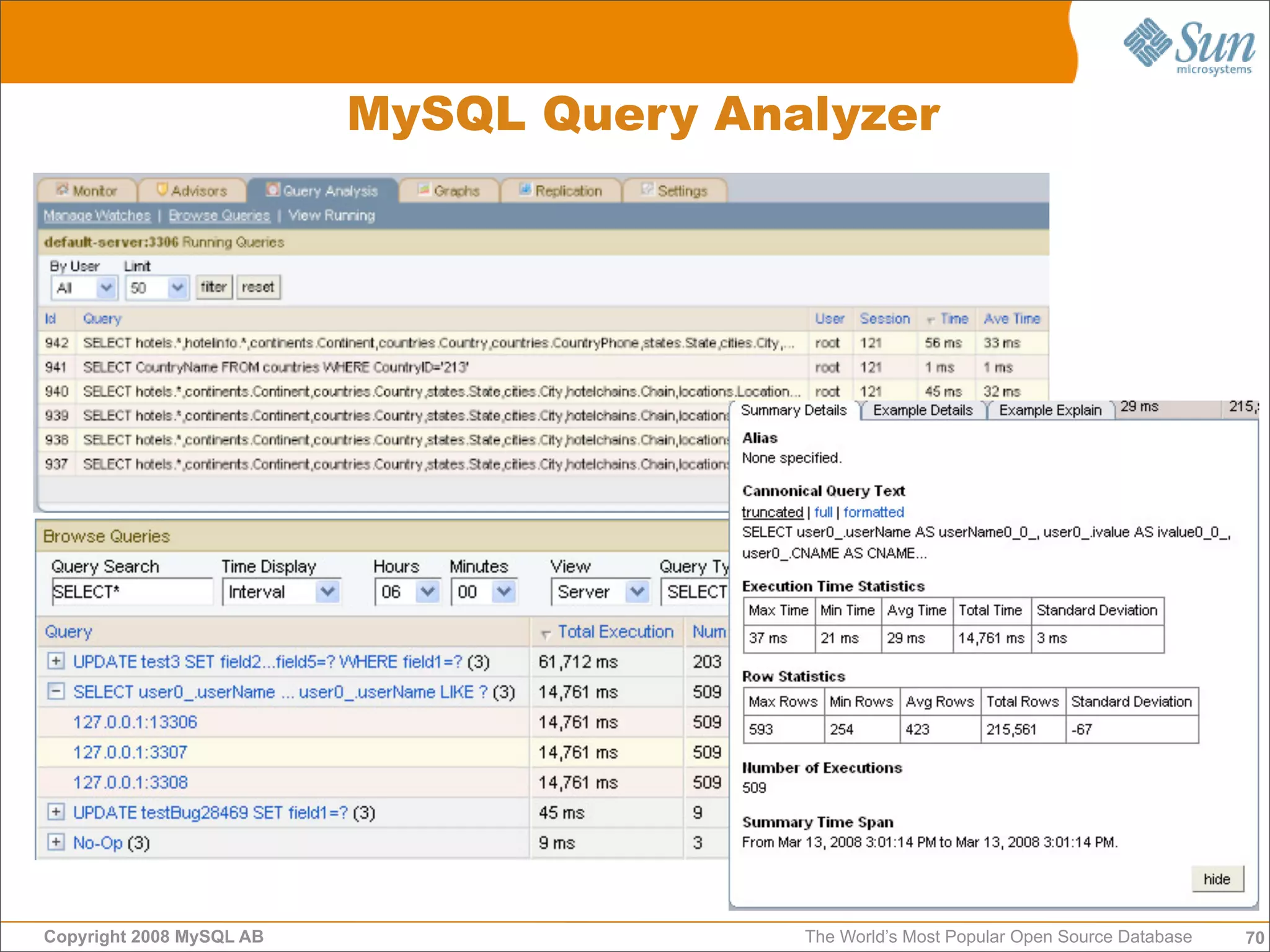Switch to Example Explain tab

[1050, 410]
